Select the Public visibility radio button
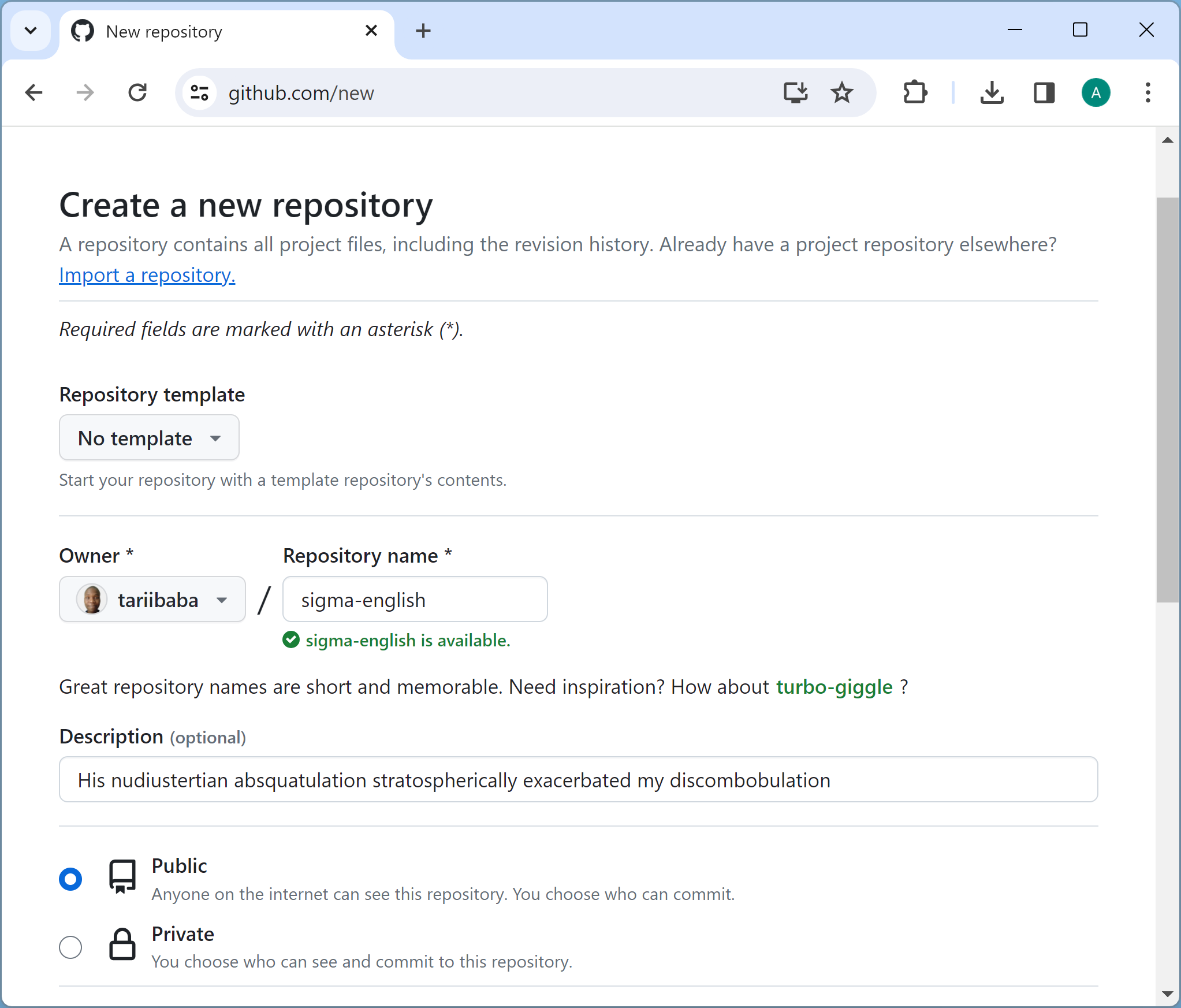1181x1008 pixels. 70,879
